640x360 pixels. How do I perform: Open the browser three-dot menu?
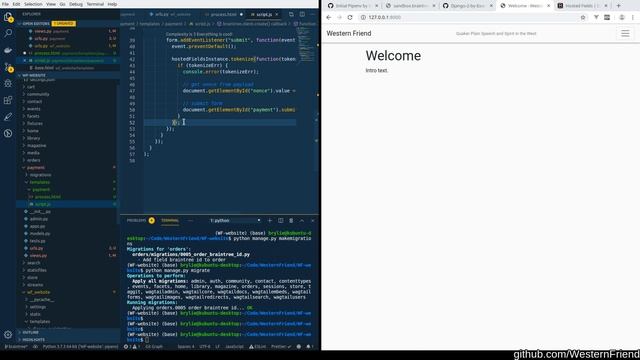[x=633, y=18]
